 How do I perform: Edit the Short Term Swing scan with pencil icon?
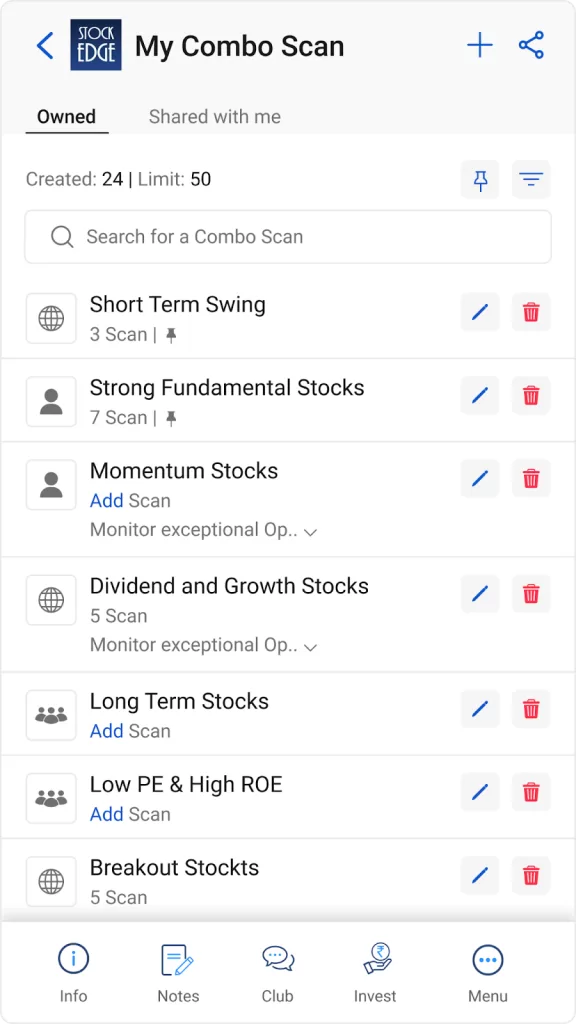tap(479, 312)
